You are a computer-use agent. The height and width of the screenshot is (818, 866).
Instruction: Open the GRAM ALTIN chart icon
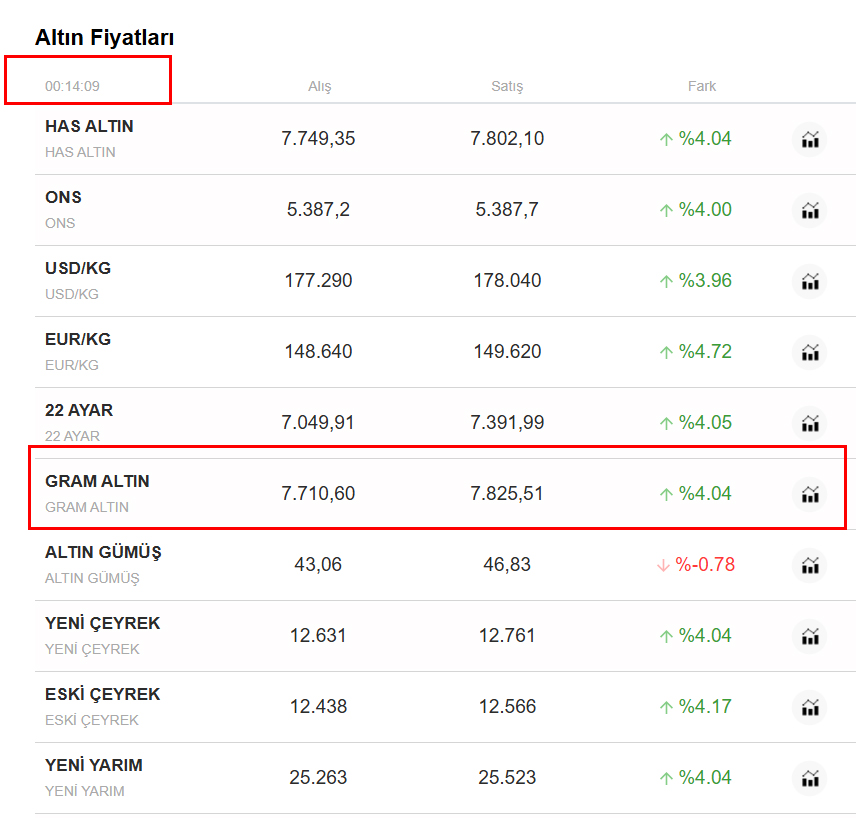[x=810, y=494]
